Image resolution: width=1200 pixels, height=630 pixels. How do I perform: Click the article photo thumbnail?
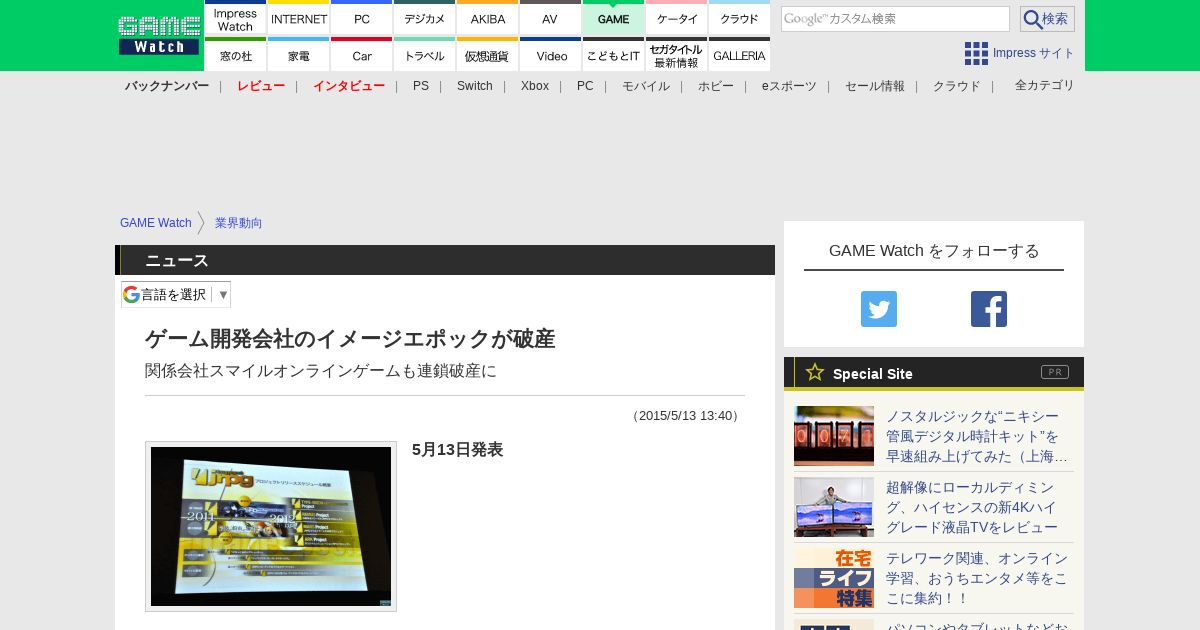tap(271, 526)
